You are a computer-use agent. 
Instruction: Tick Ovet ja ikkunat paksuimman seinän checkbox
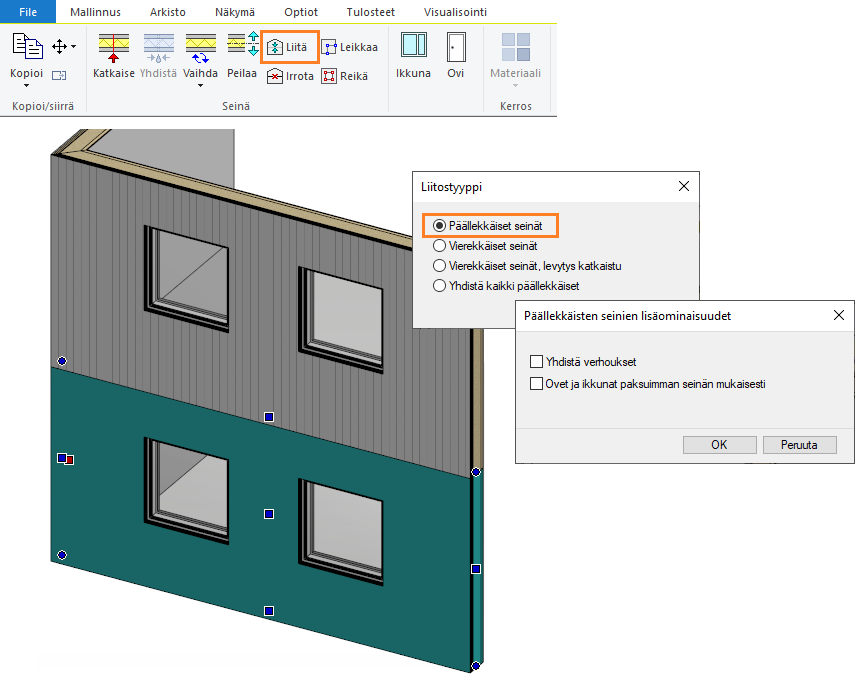(537, 383)
